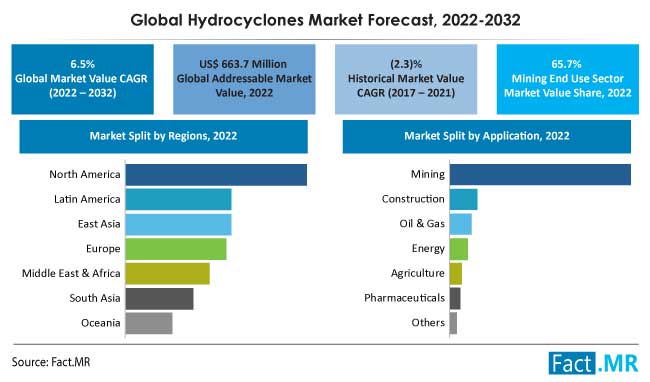Select the Middle East & Africa bar
Image resolution: width=650 pixels, height=382 pixels.
tap(167, 273)
